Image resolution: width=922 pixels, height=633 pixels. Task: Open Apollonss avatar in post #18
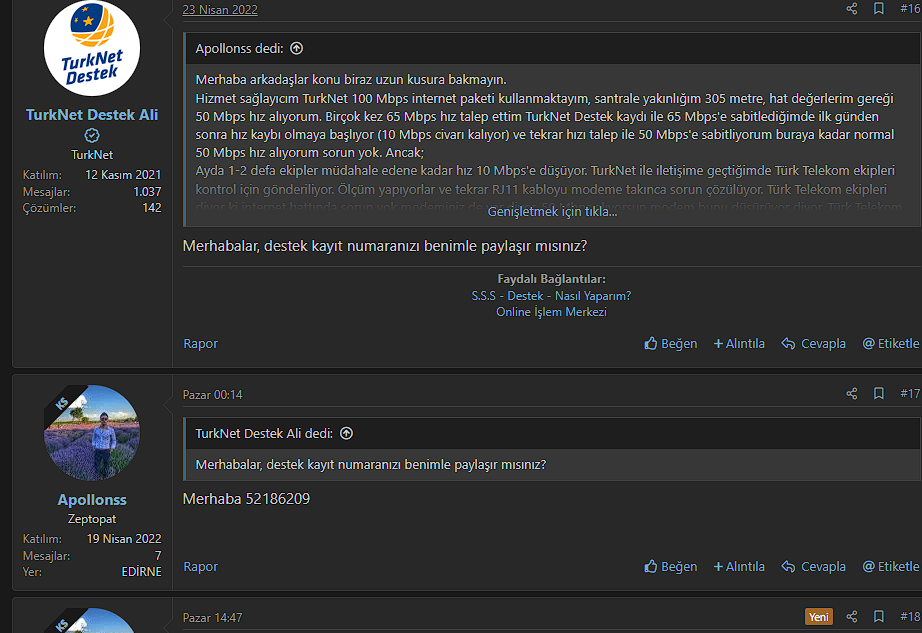(92, 620)
